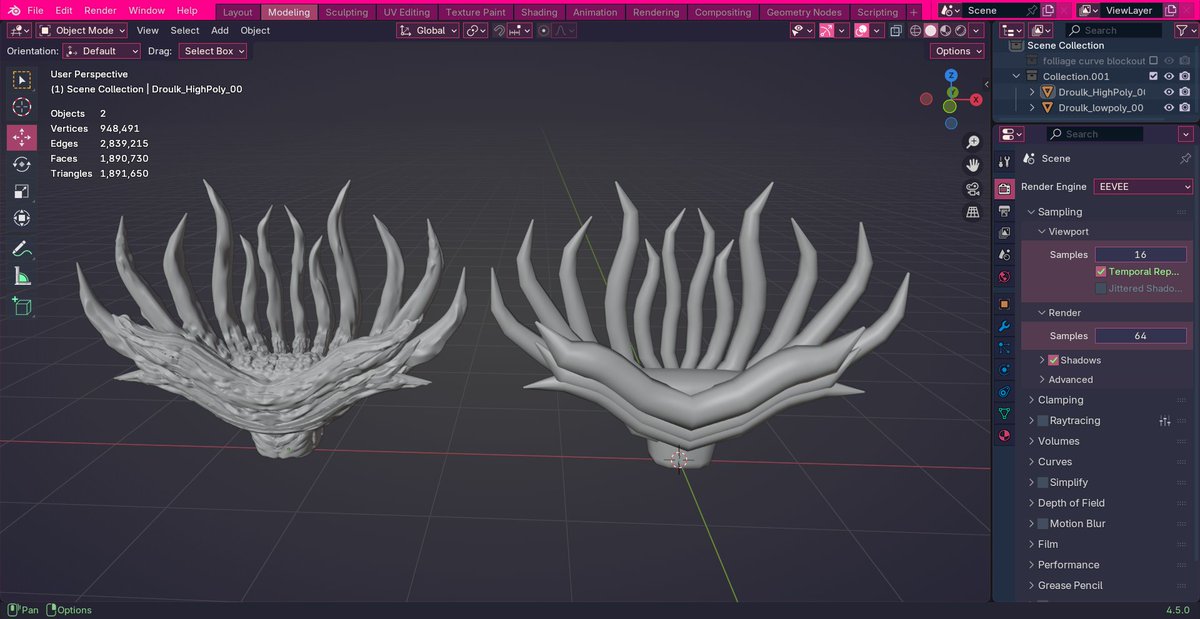Enable the Raytracing checkbox
The height and width of the screenshot is (619, 1200).
[x=1043, y=421]
